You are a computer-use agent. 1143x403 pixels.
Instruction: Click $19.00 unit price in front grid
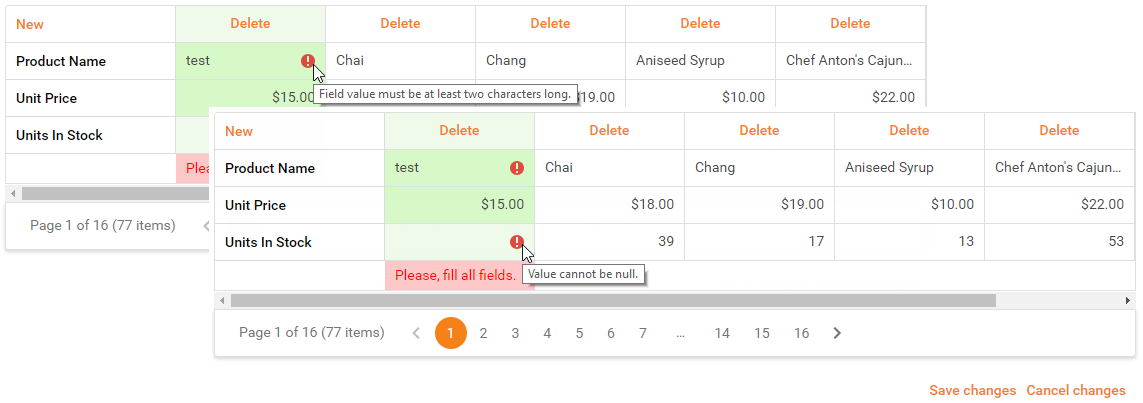click(x=760, y=205)
